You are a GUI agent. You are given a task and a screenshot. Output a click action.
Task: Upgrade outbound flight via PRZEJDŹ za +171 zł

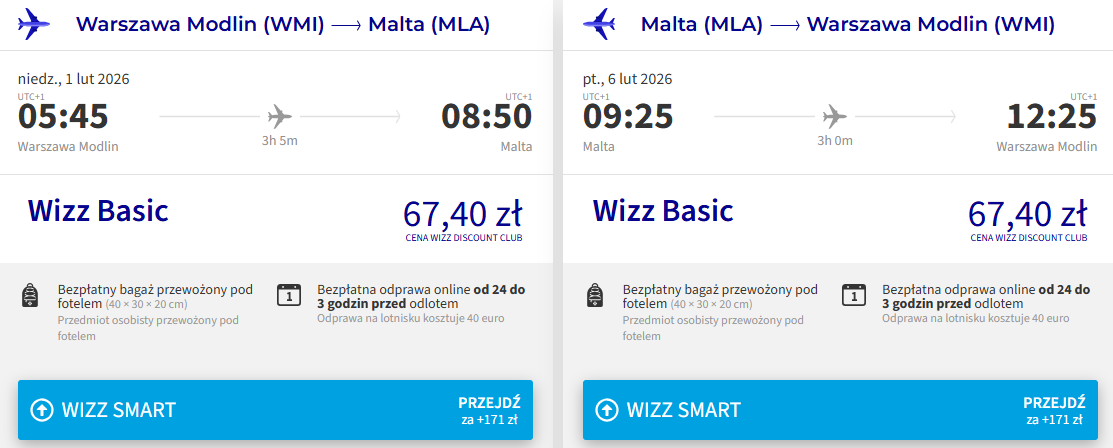pyautogui.click(x=489, y=410)
